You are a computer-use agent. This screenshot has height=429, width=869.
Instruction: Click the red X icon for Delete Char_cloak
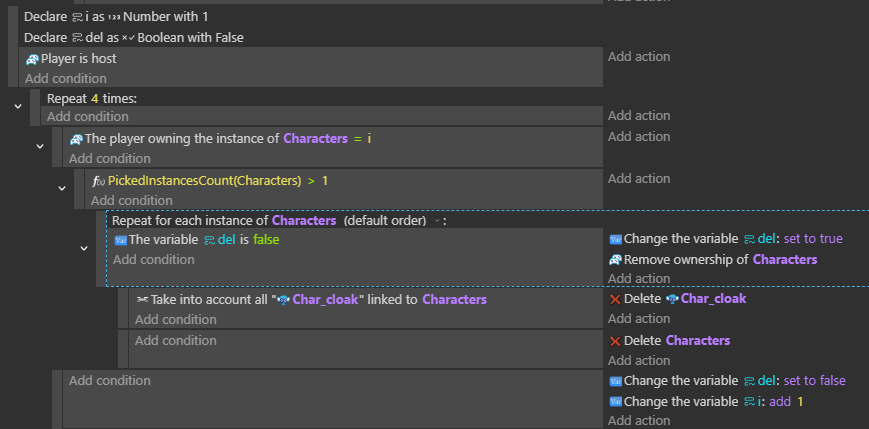coord(615,299)
